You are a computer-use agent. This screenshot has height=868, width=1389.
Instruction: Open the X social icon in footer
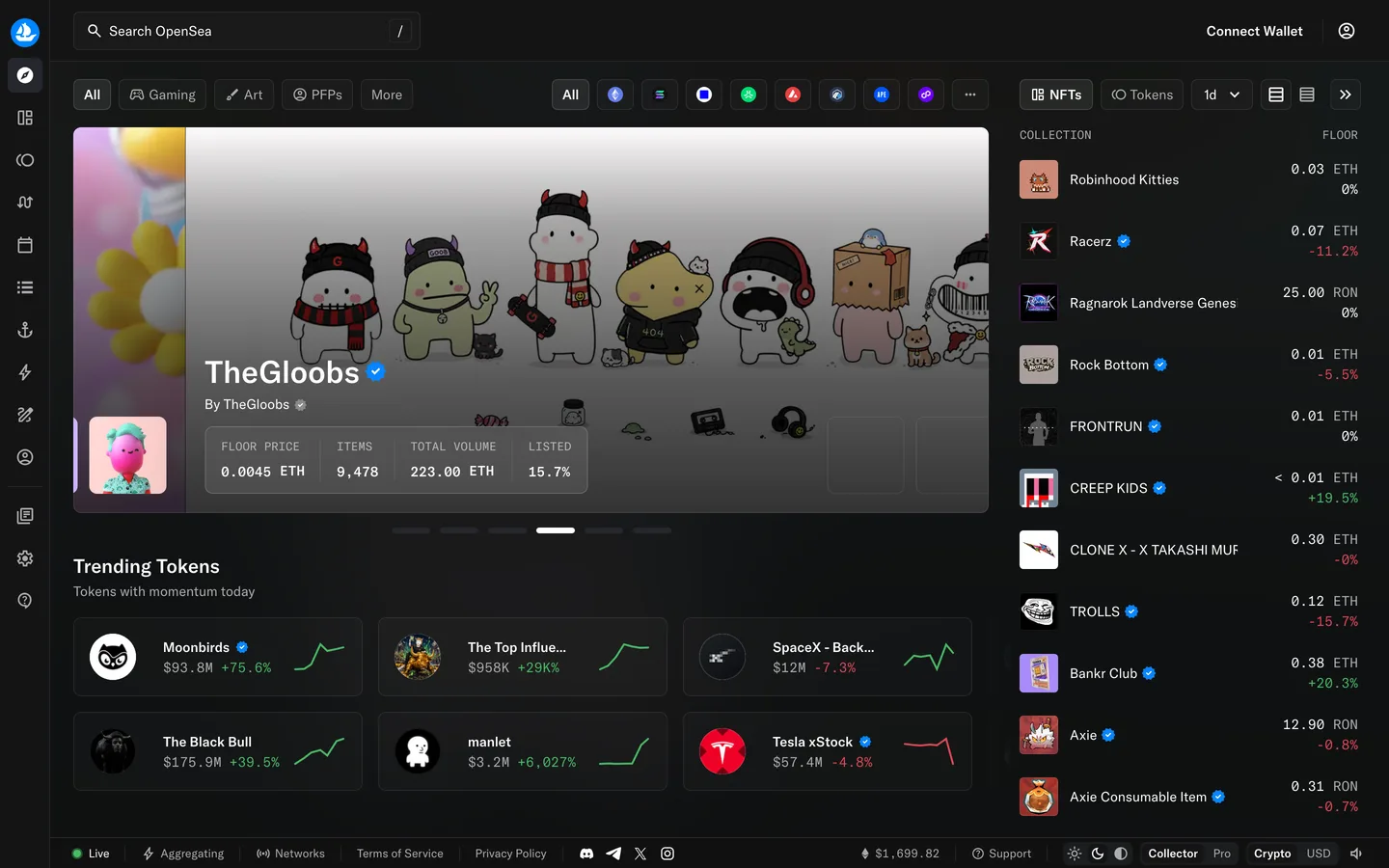640,854
